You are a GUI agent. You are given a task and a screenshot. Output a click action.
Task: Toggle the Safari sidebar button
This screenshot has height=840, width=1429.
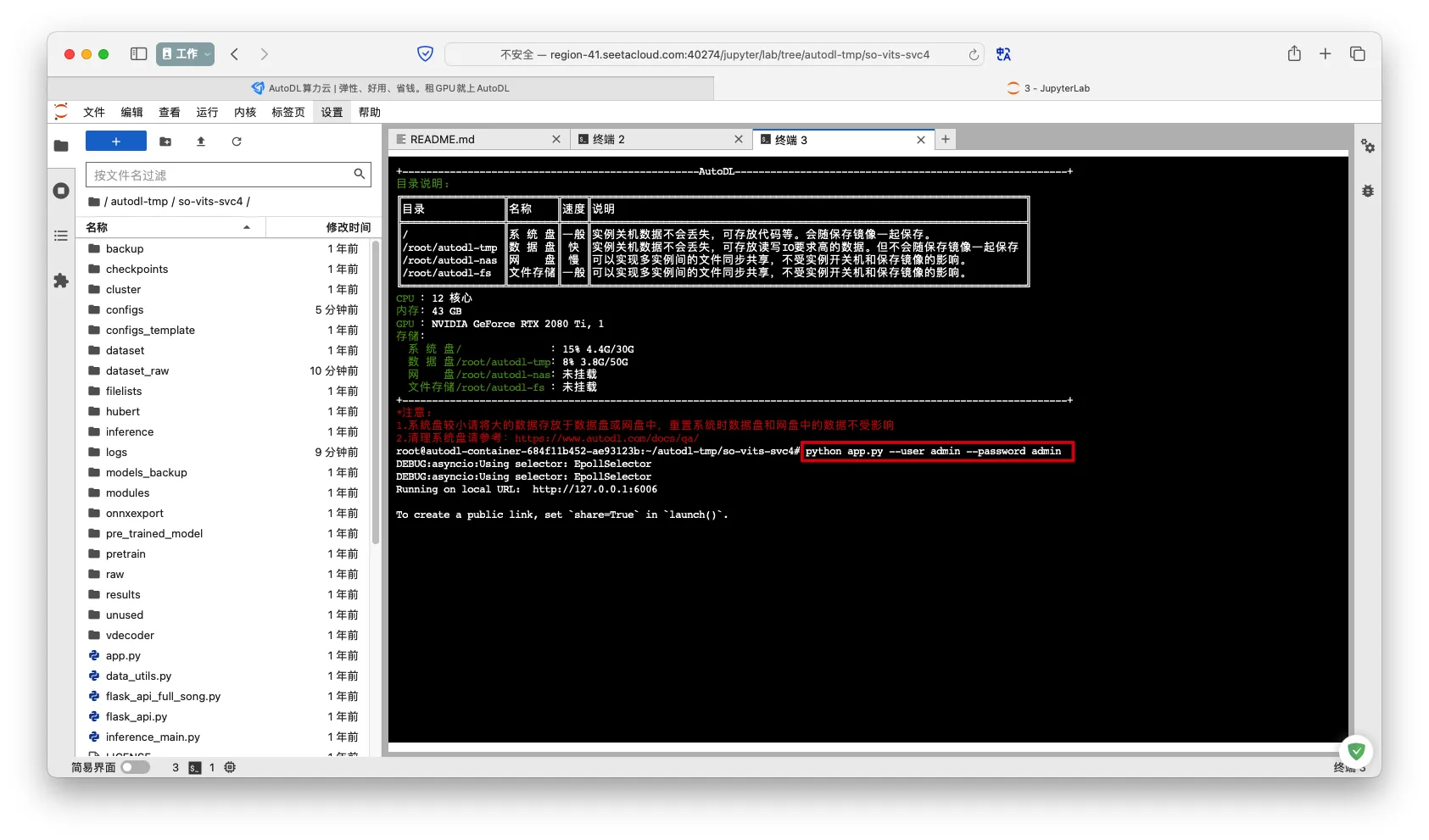[x=138, y=54]
